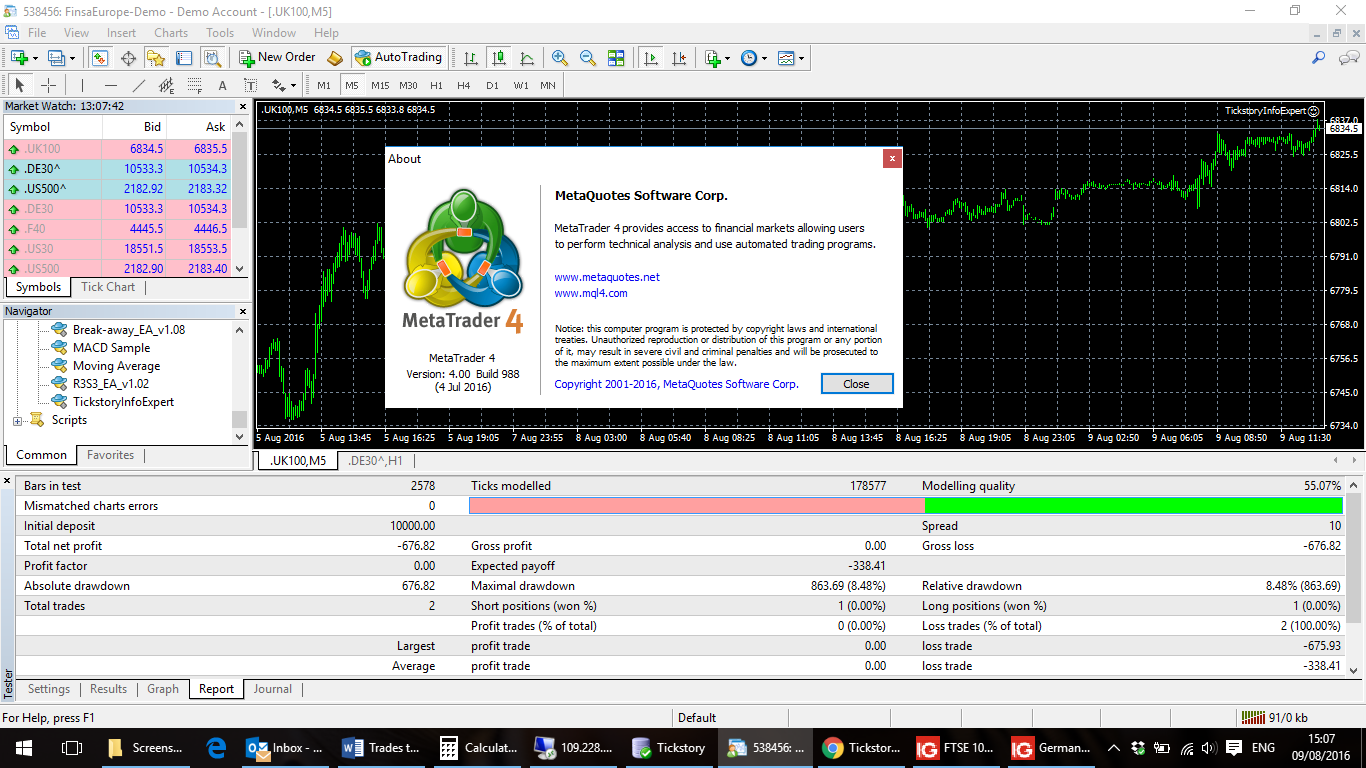The height and width of the screenshot is (768, 1366).
Task: Switch timeframe to M1
Action: [x=324, y=85]
